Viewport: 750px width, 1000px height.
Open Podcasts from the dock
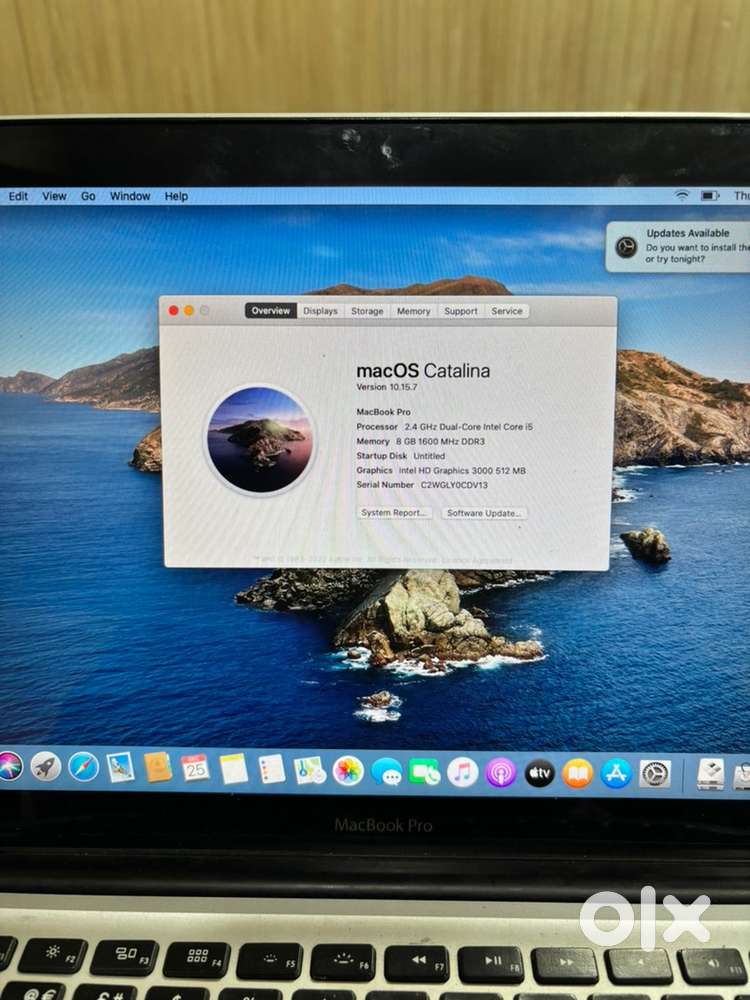pos(501,772)
